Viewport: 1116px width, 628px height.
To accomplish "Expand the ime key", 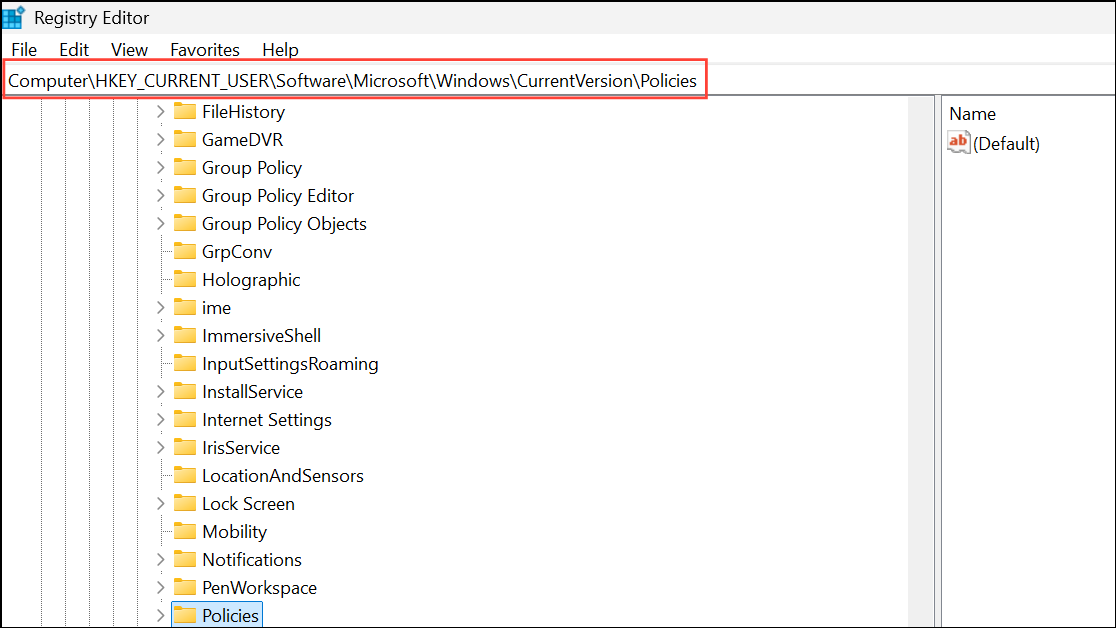I will [x=161, y=308].
